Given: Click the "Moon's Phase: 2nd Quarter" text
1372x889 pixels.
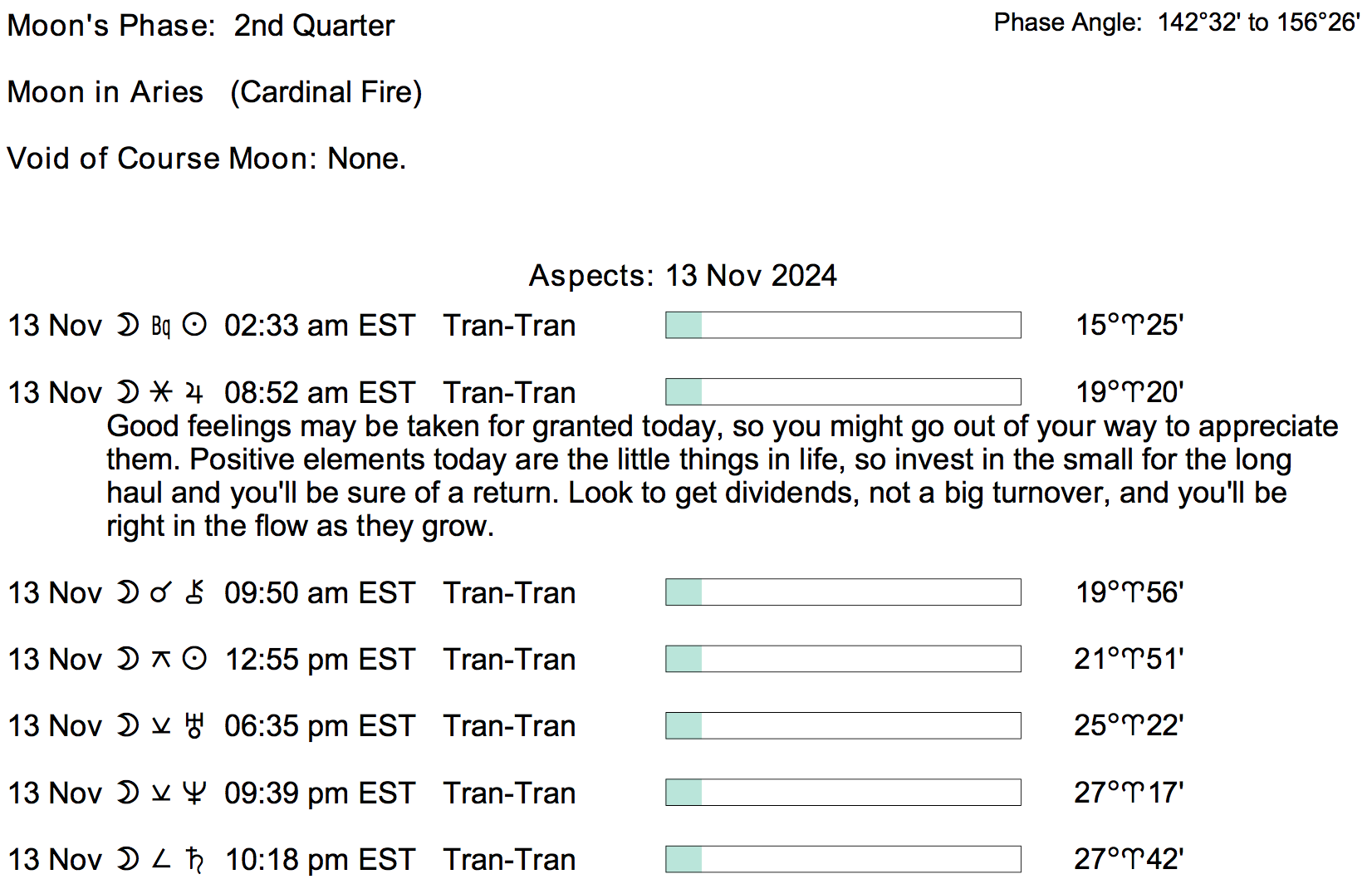Looking at the screenshot, I should [x=201, y=25].
